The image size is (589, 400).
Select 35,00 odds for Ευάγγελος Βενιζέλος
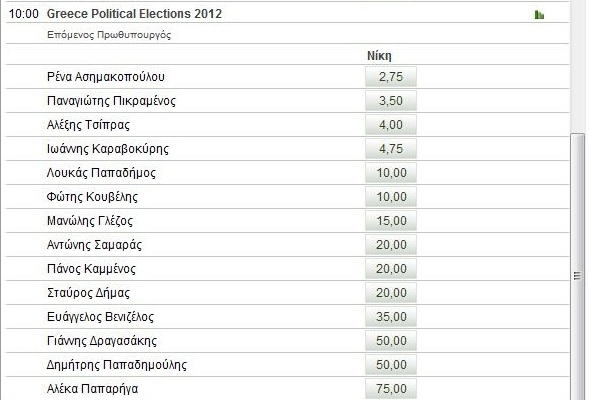click(391, 317)
